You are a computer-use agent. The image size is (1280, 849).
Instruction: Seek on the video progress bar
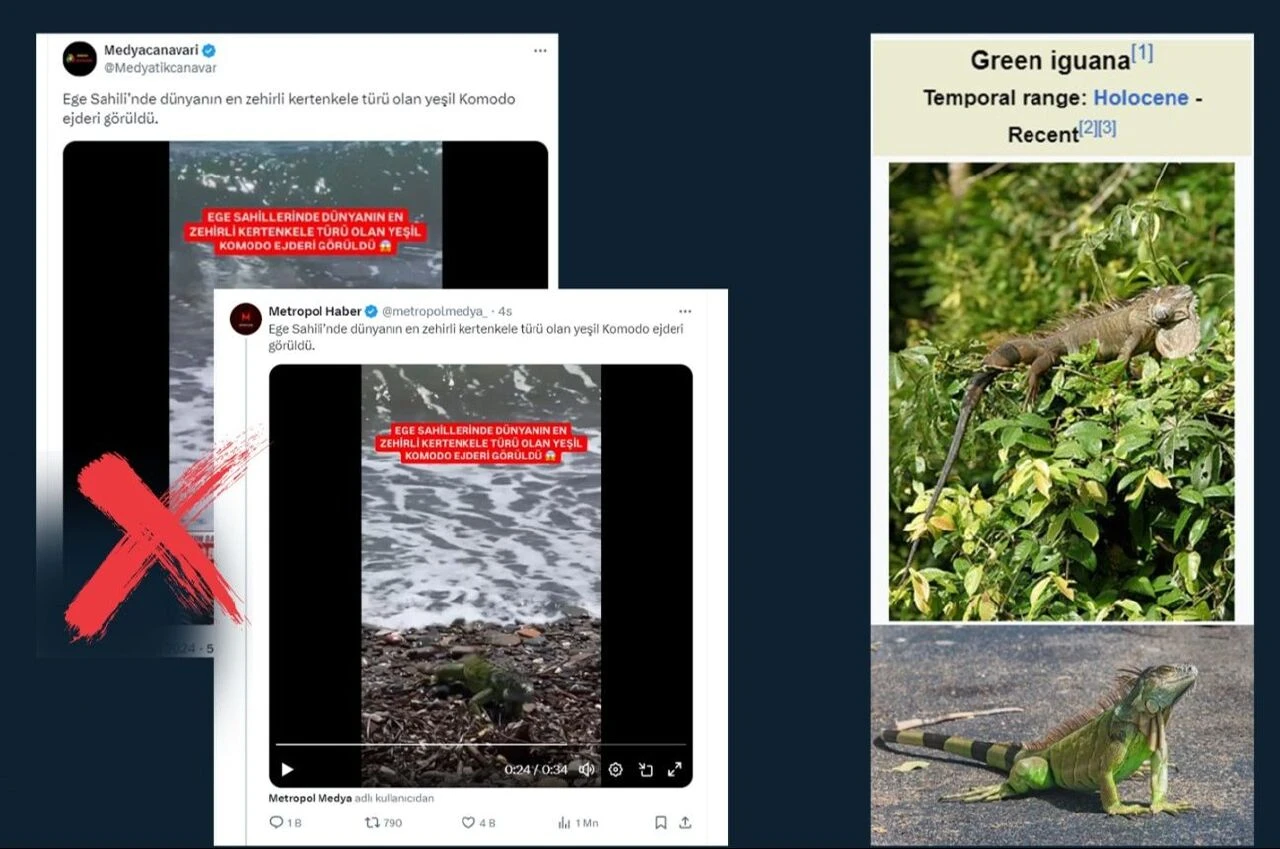click(x=480, y=744)
